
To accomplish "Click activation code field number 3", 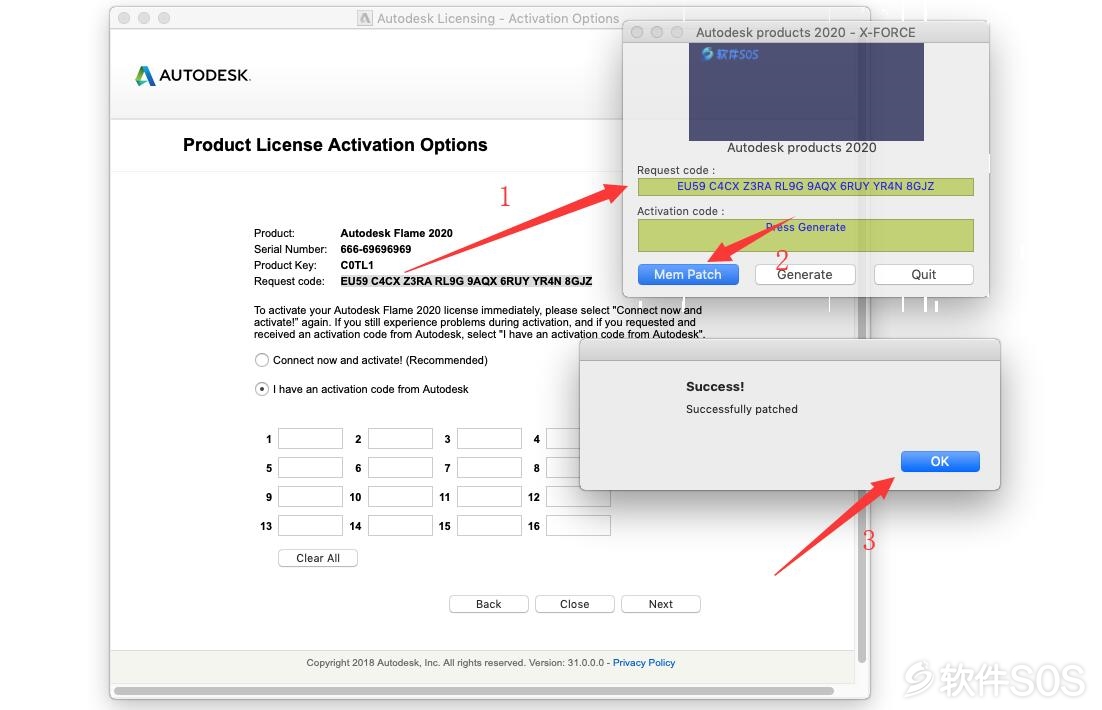I will 489,439.
